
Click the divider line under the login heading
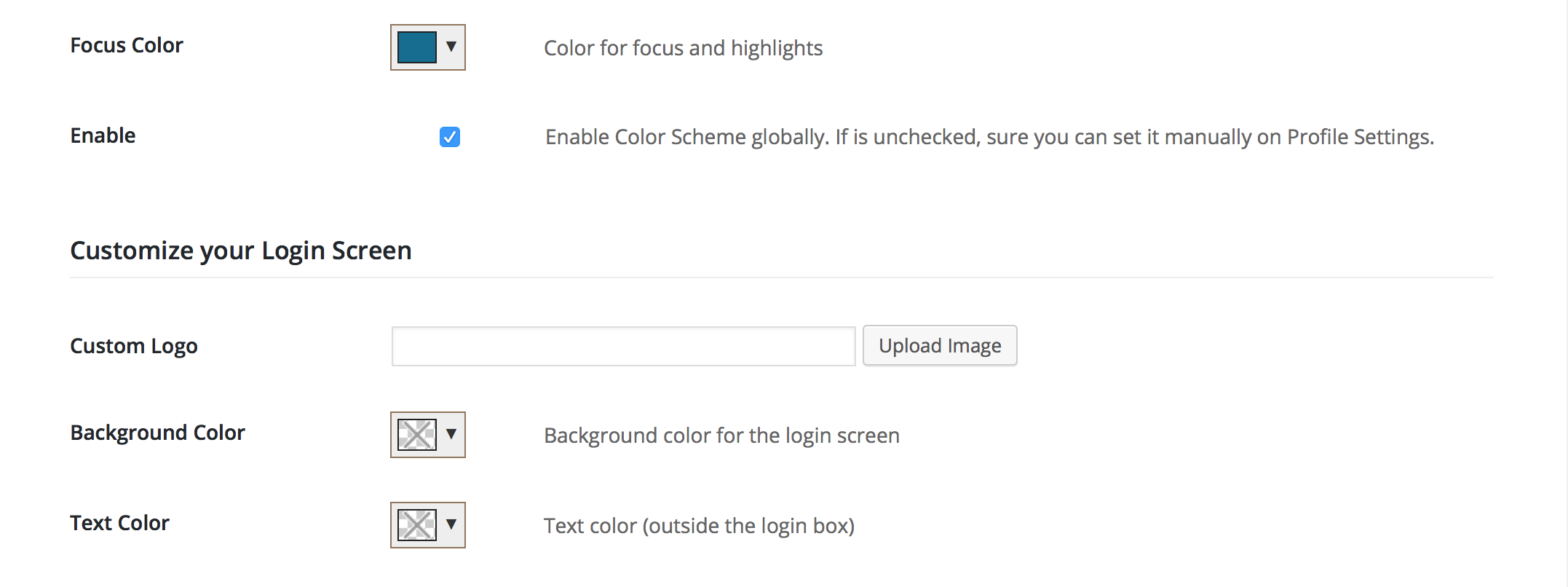781,277
